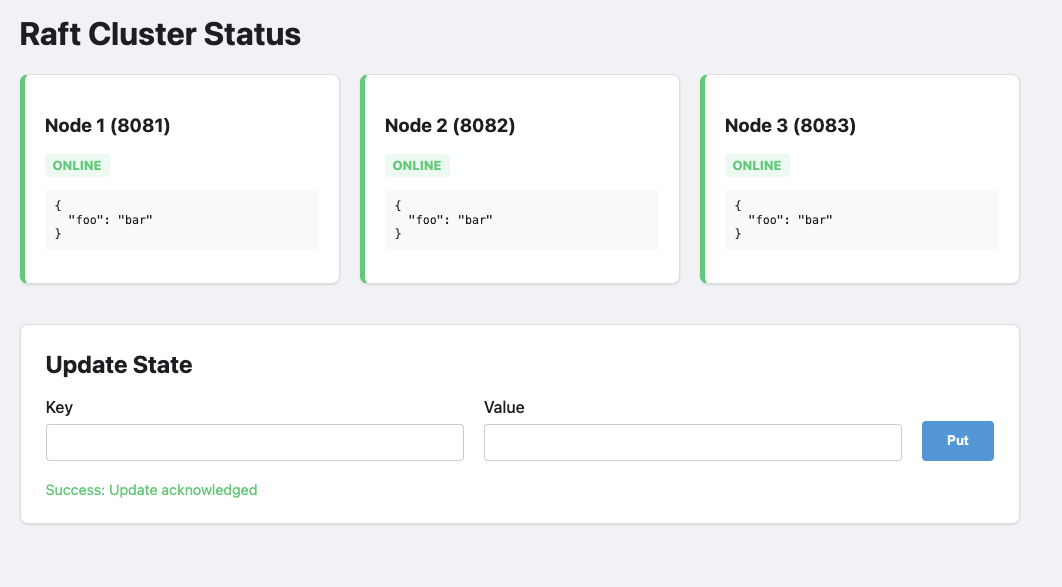Image resolution: width=1062 pixels, height=587 pixels.
Task: Click the green left stripe on Node 1 card
Action: tap(22, 179)
